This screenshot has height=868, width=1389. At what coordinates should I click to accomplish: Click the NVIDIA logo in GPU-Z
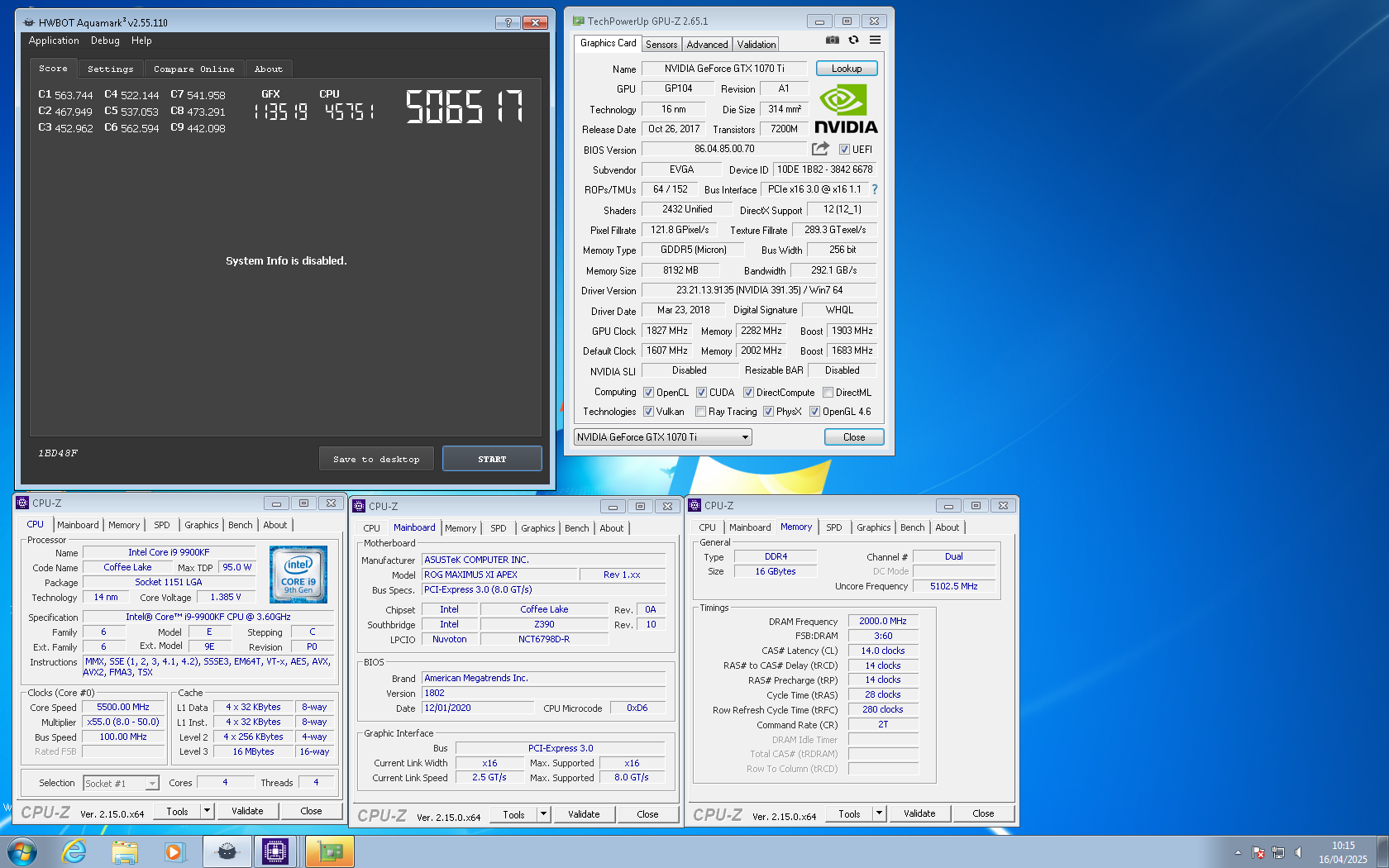click(846, 108)
